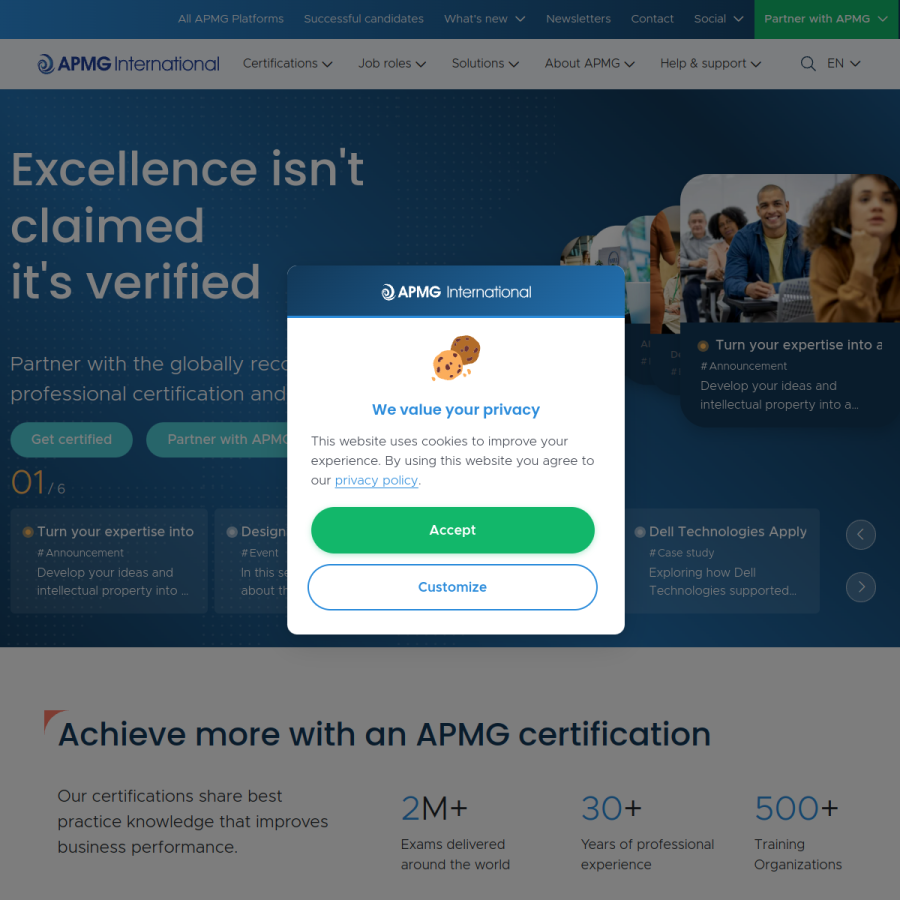The width and height of the screenshot is (900, 900).
Task: Open the privacy policy link
Action: point(376,480)
